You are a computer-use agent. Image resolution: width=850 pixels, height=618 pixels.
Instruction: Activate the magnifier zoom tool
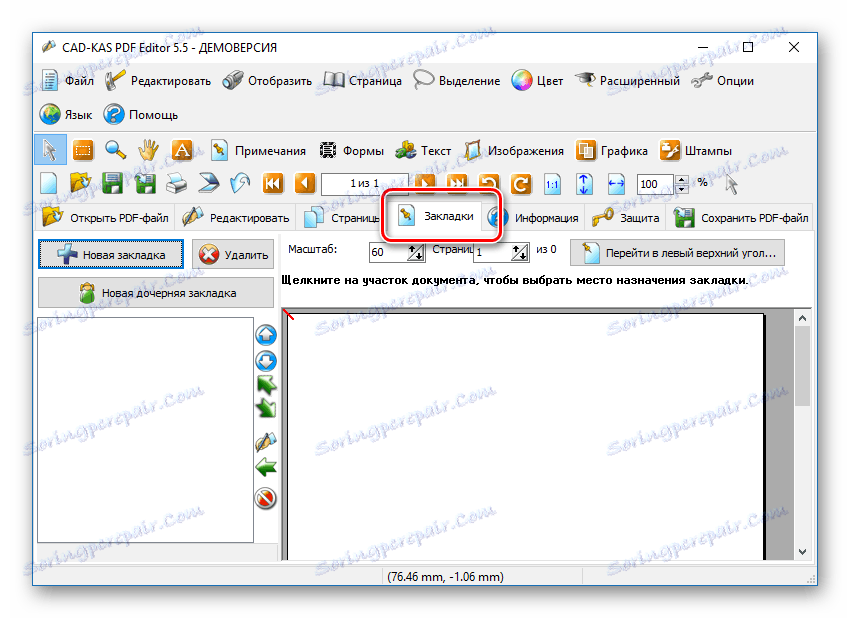115,150
